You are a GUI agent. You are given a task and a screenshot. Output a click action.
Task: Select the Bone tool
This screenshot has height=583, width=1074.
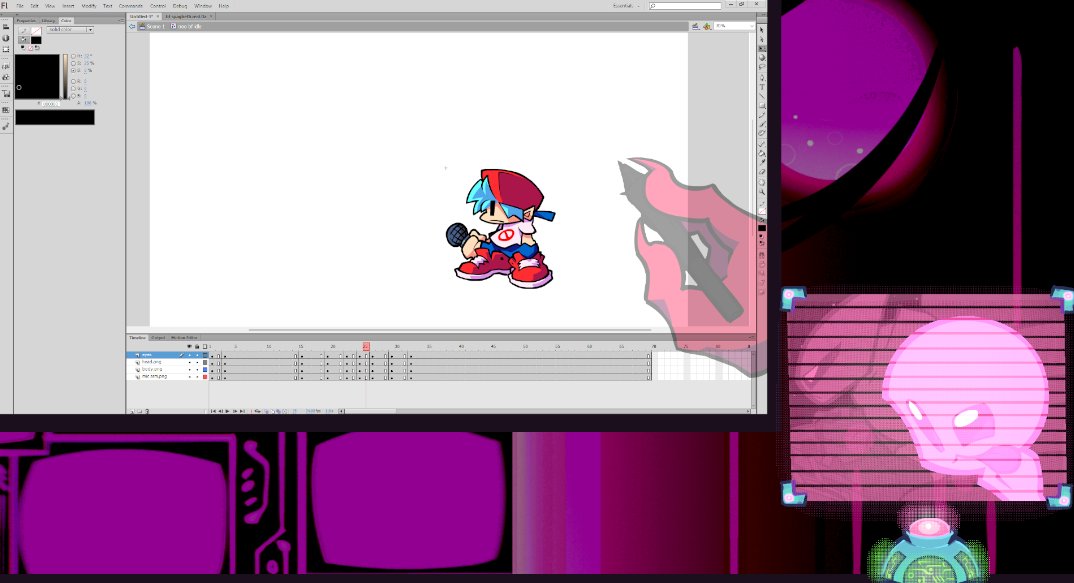[761, 144]
